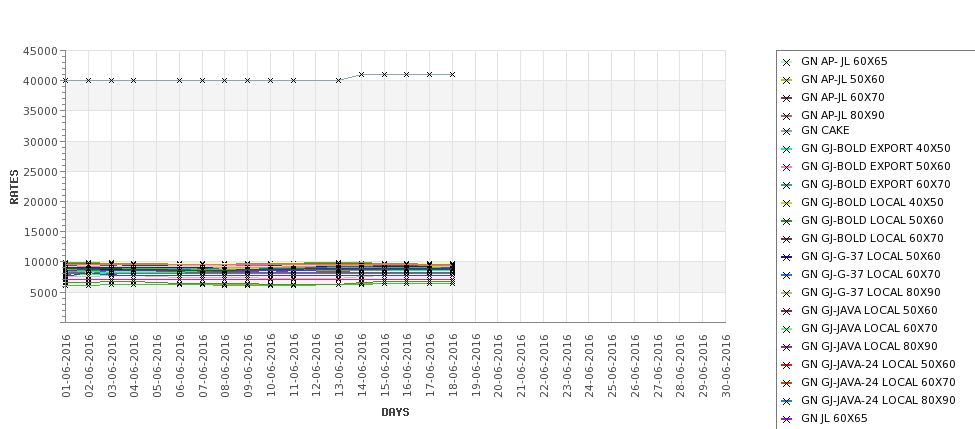Click the GN AP-JL 50X60 legend marker
Viewport: 975px width, 429px height.
[787, 80]
